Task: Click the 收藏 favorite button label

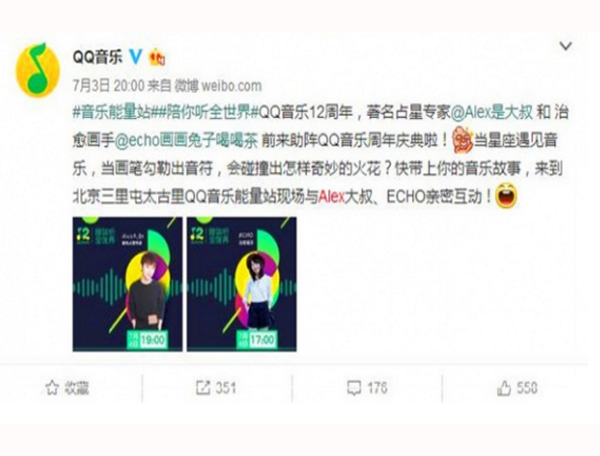Action: tap(77, 388)
